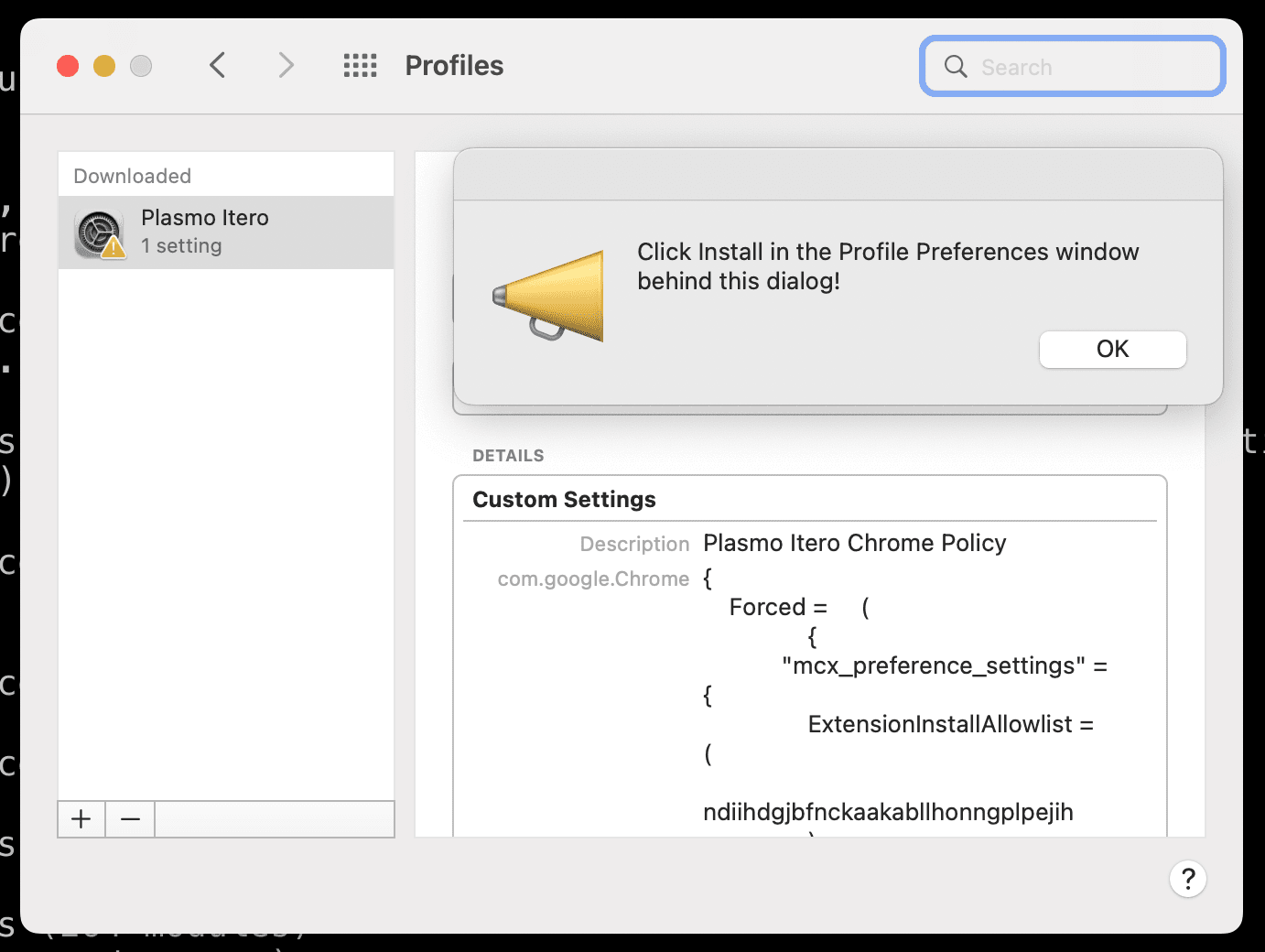Go forward with the right chevron
The width and height of the screenshot is (1265, 952).
pos(286,65)
